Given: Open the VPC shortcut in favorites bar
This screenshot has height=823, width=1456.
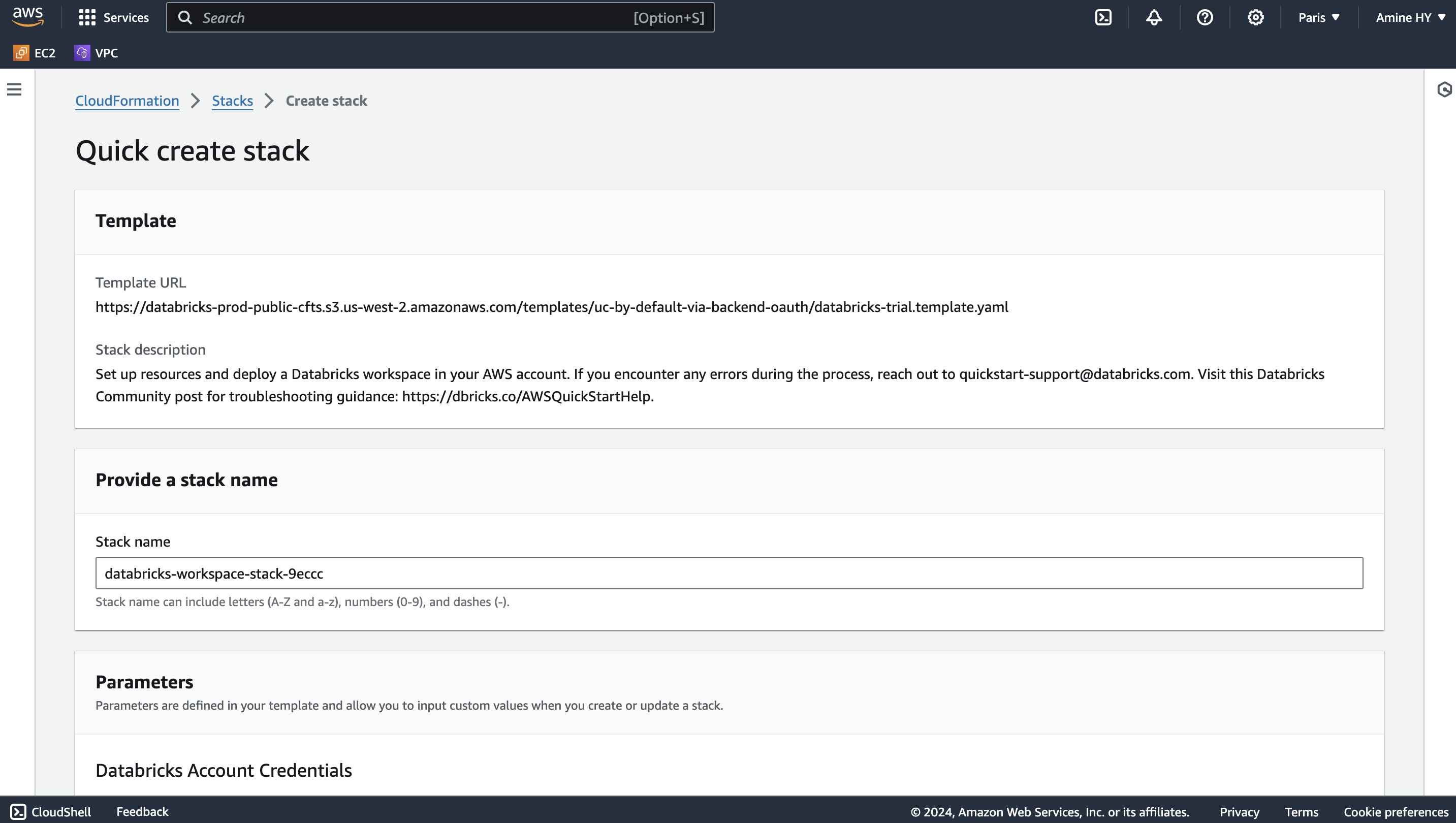Looking at the screenshot, I should (x=96, y=52).
